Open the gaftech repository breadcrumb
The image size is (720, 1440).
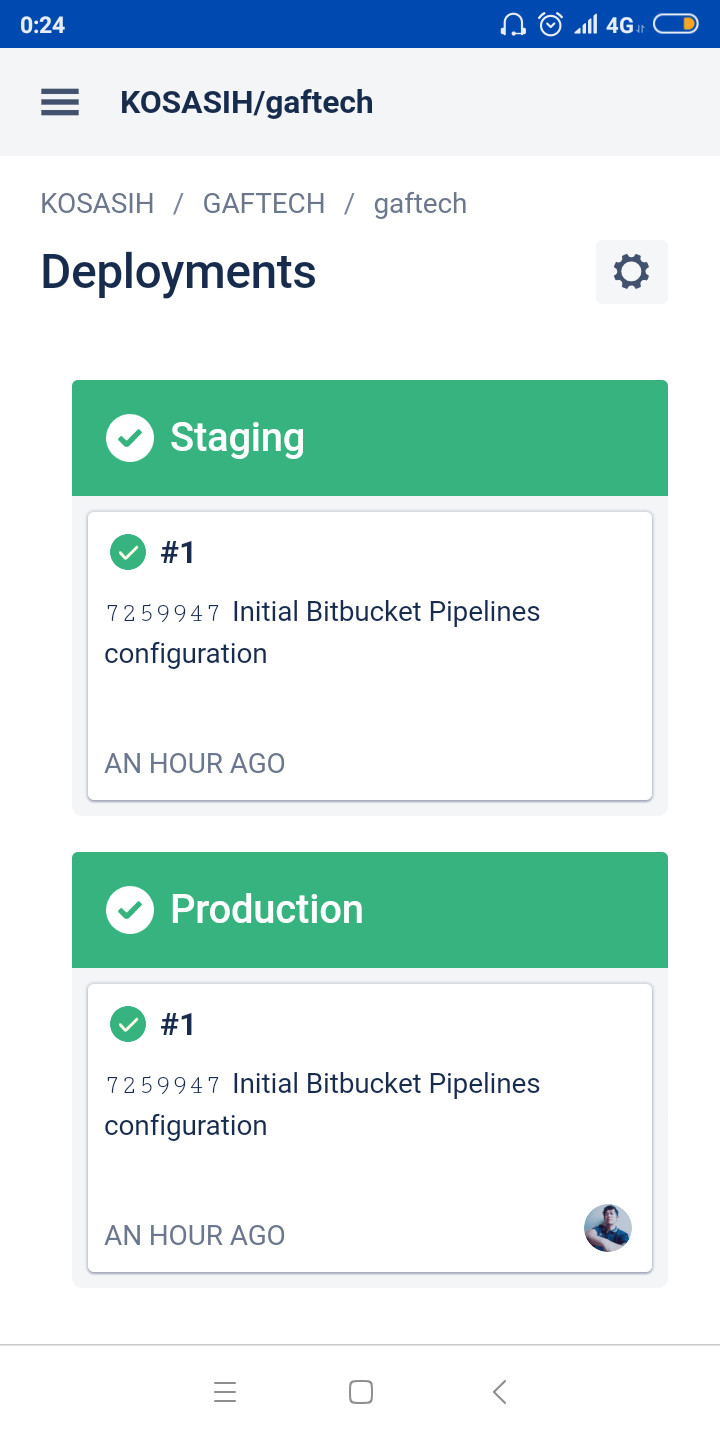pyautogui.click(x=420, y=204)
